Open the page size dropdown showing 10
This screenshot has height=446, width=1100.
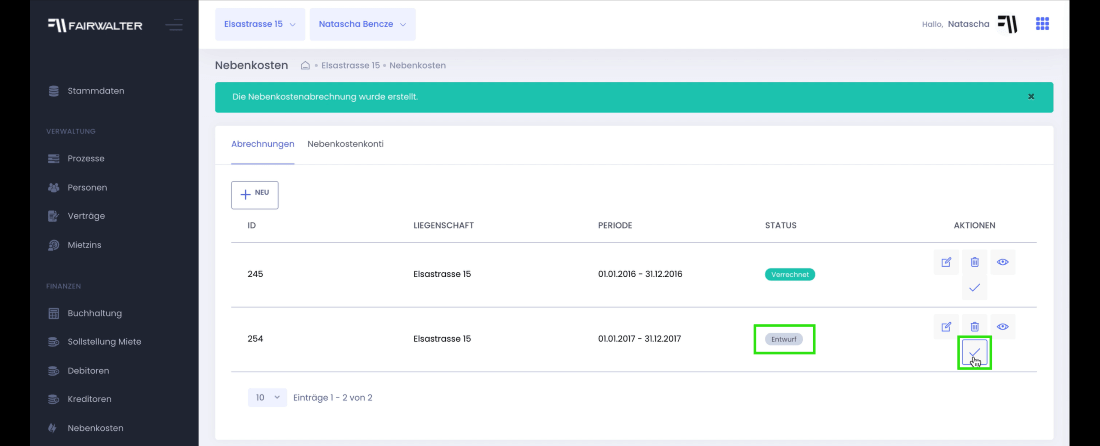[x=267, y=398]
